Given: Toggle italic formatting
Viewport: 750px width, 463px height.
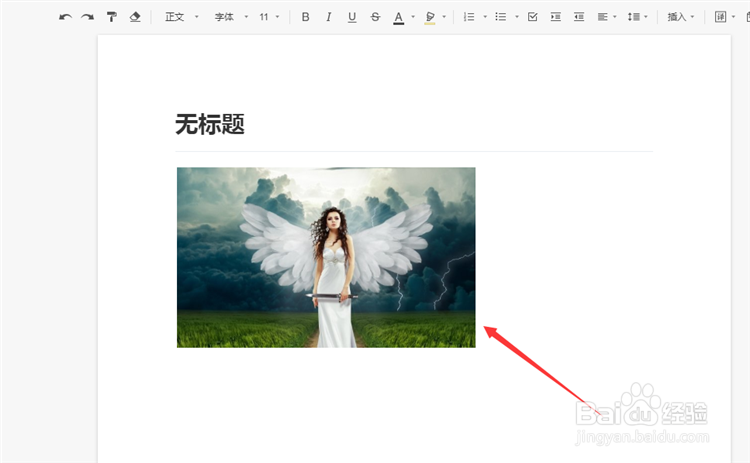Looking at the screenshot, I should point(329,17).
